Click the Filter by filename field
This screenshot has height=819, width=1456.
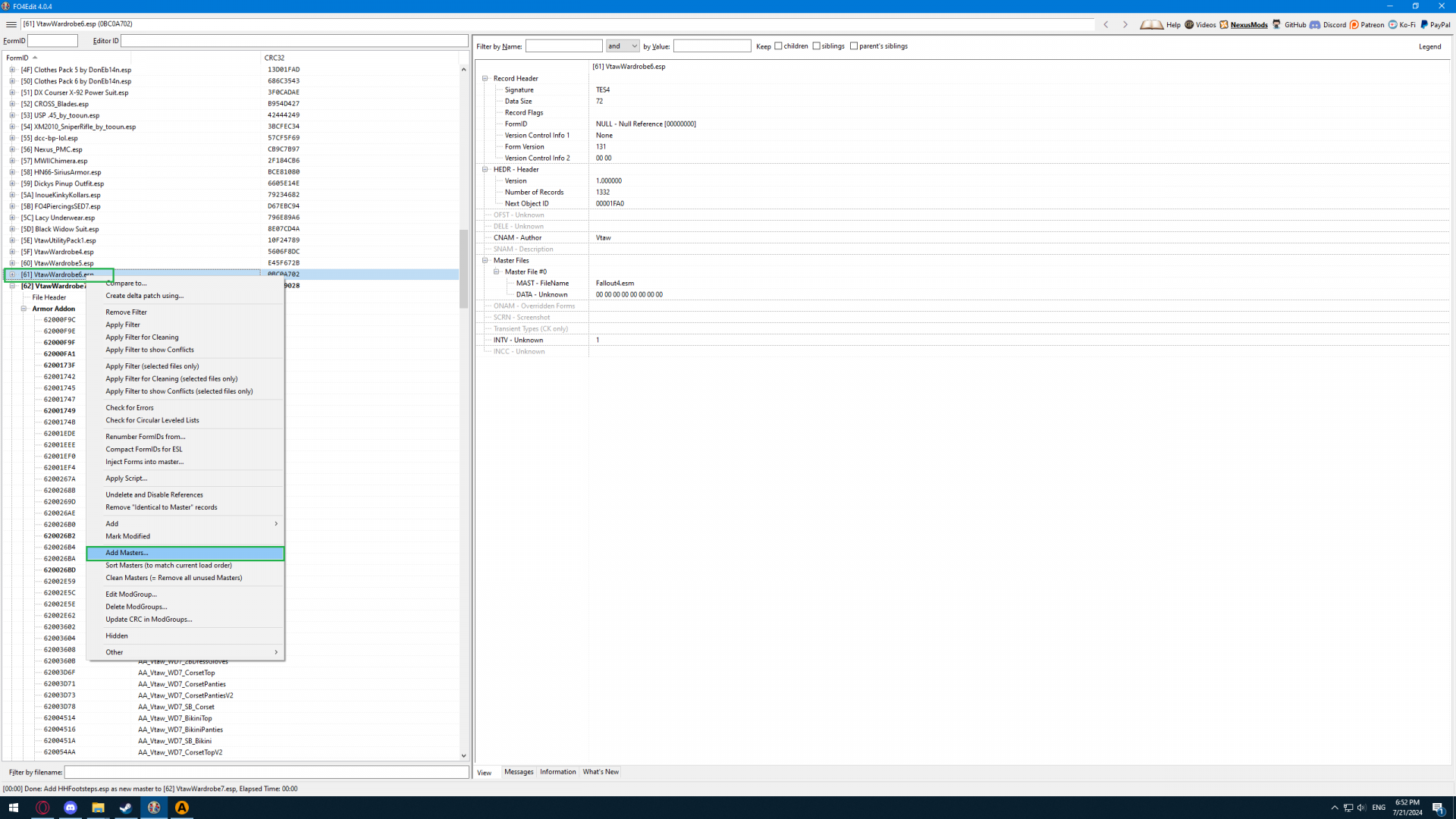click(x=266, y=772)
